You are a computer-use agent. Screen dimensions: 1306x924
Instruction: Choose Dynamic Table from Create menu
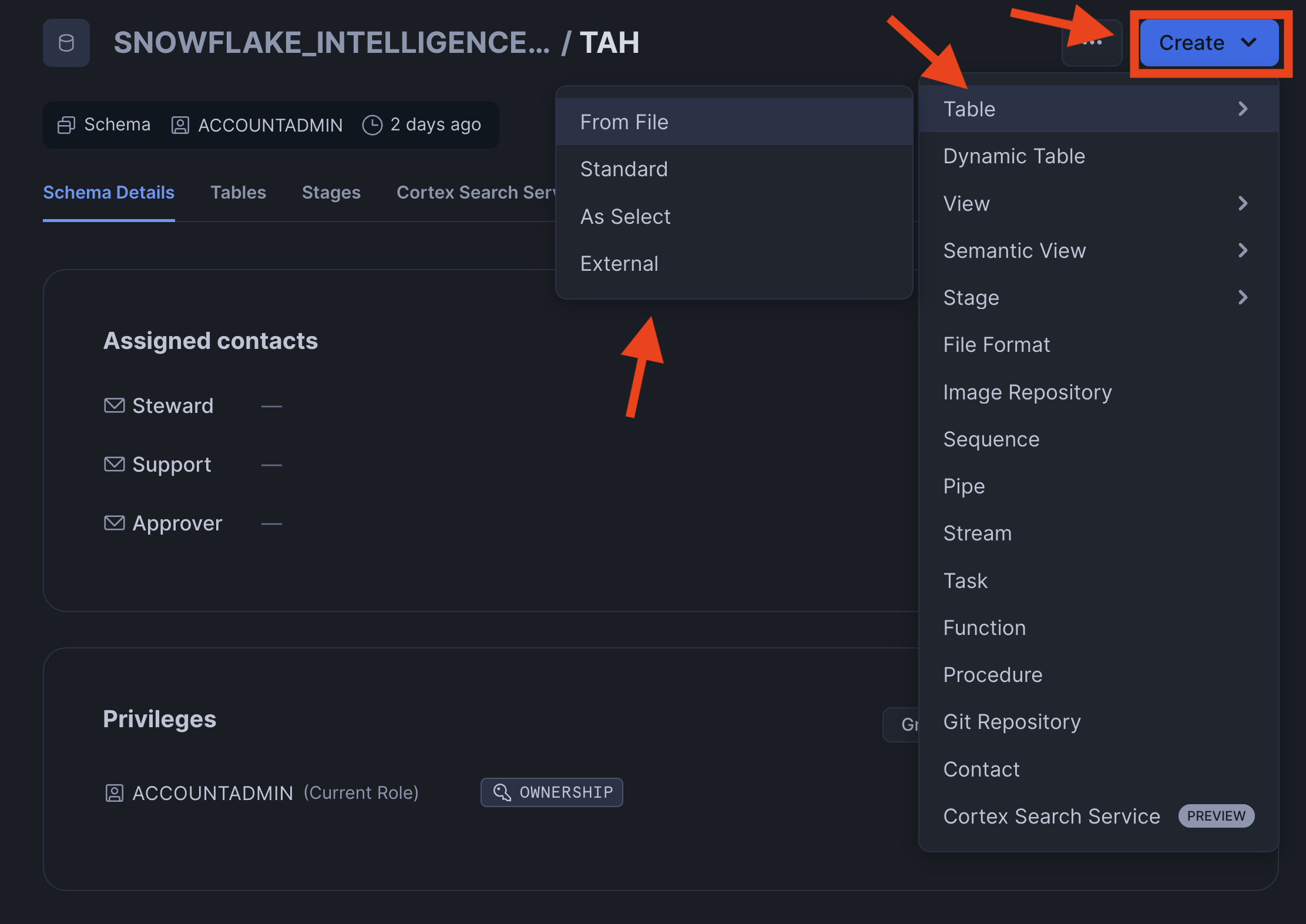pos(1013,156)
